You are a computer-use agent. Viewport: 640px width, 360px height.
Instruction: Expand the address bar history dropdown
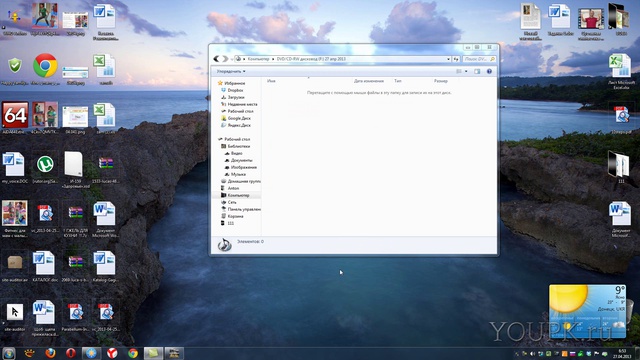pyautogui.click(x=449, y=59)
